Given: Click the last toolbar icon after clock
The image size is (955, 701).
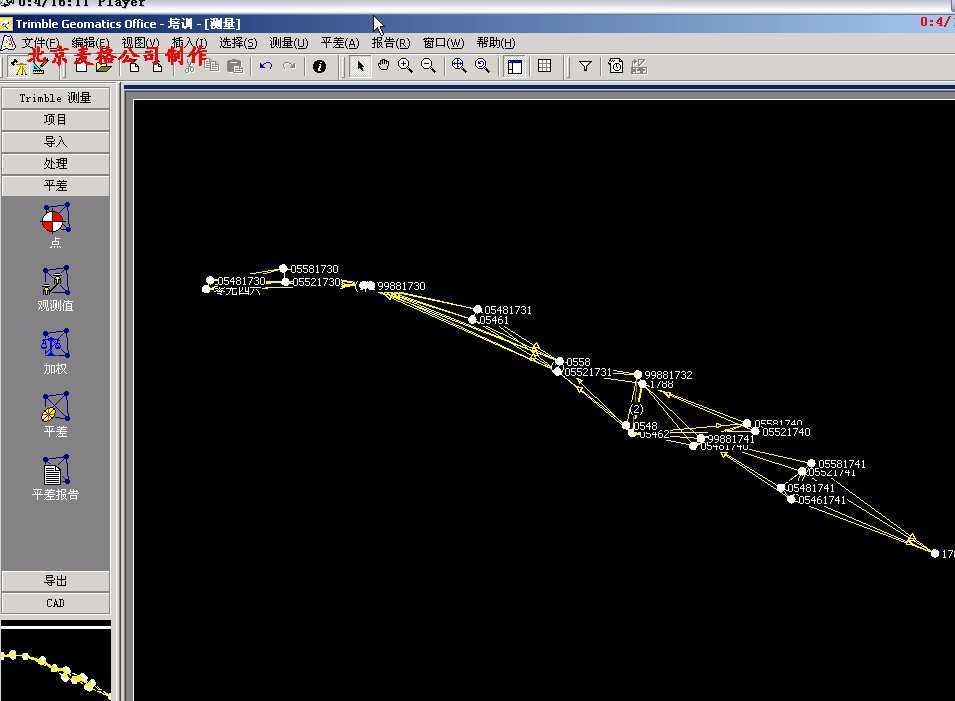Looking at the screenshot, I should [x=639, y=66].
